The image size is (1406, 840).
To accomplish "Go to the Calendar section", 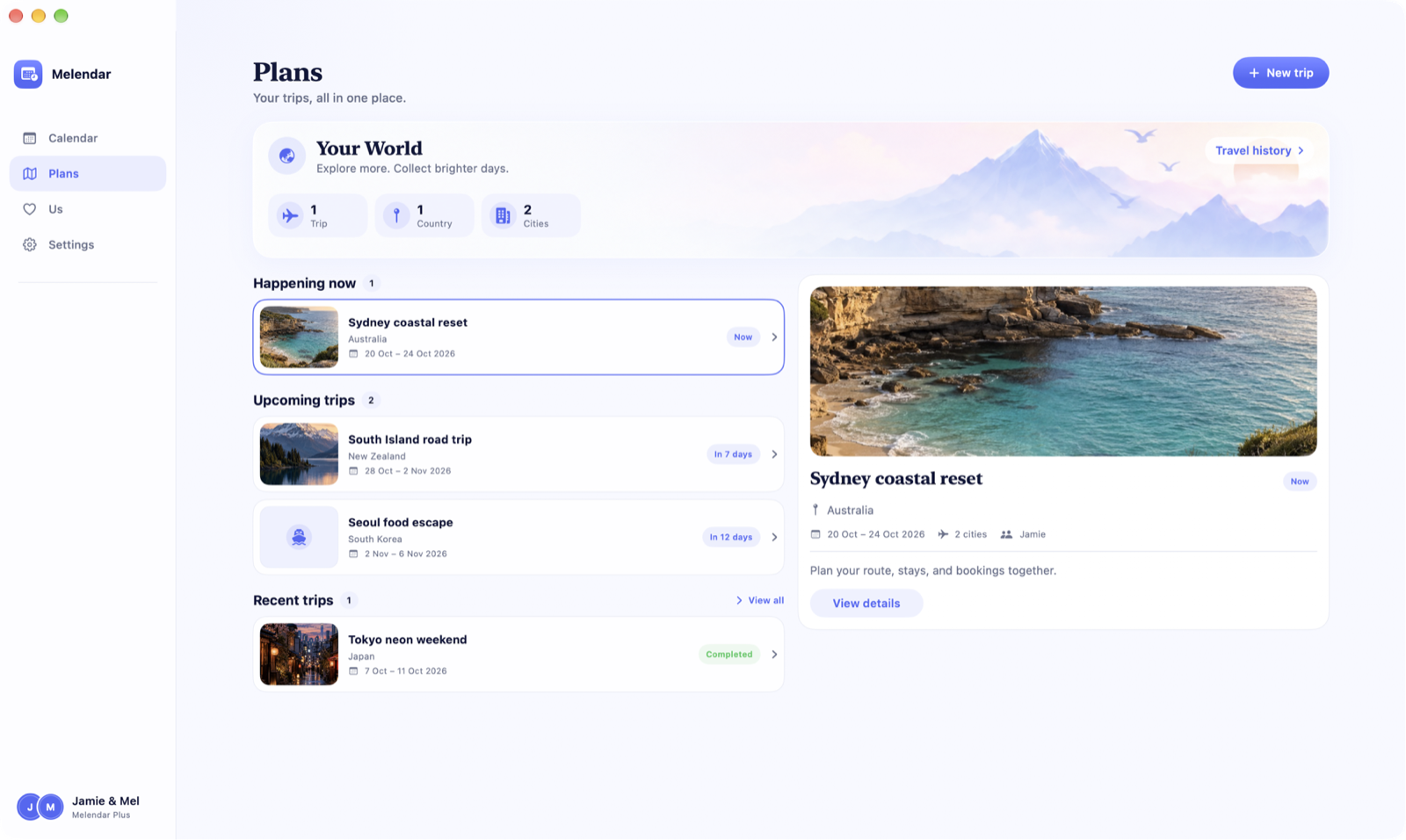I will (88, 138).
